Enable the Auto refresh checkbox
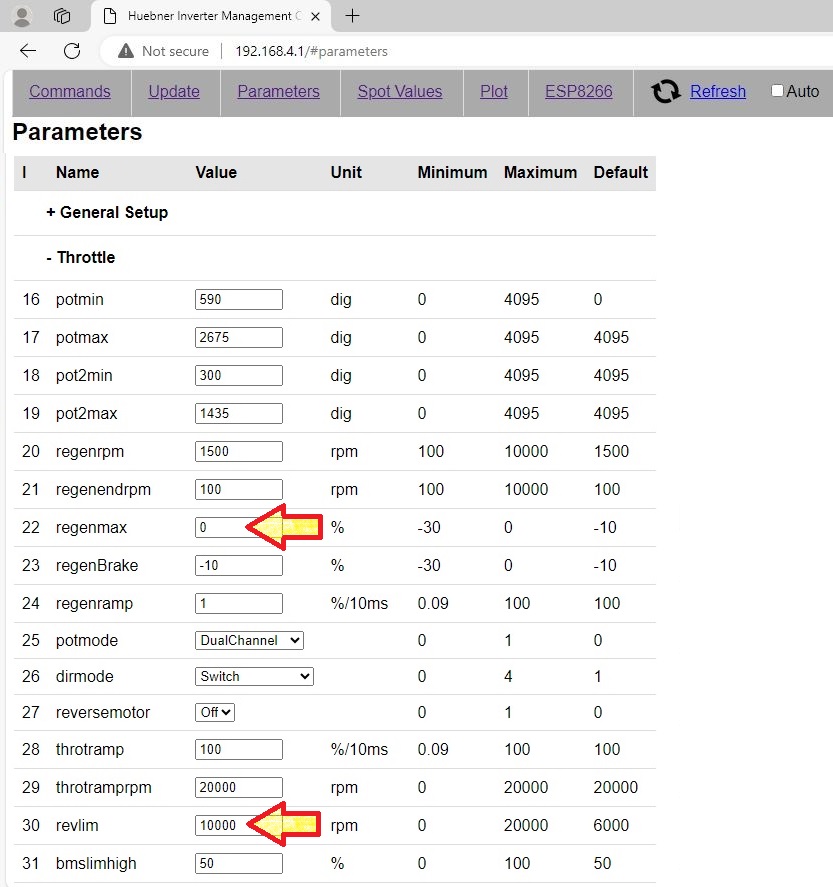The image size is (833, 887). click(x=777, y=91)
